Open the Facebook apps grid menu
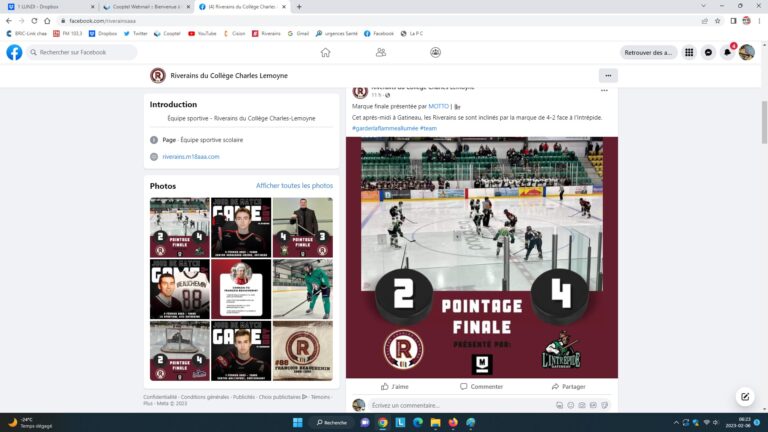This screenshot has width=768, height=432. [x=689, y=52]
